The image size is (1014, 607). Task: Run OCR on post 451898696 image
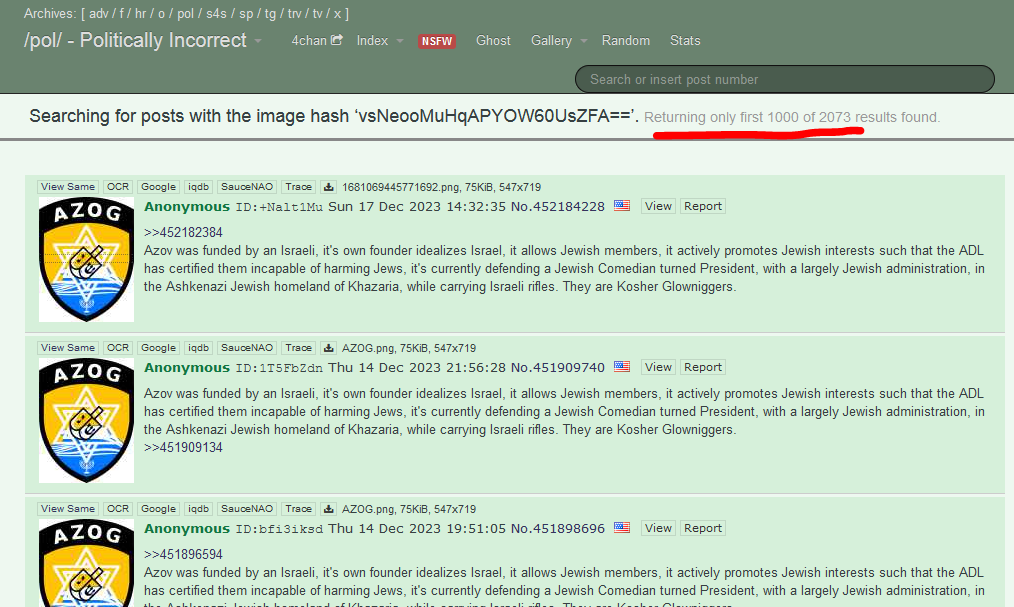tap(118, 509)
